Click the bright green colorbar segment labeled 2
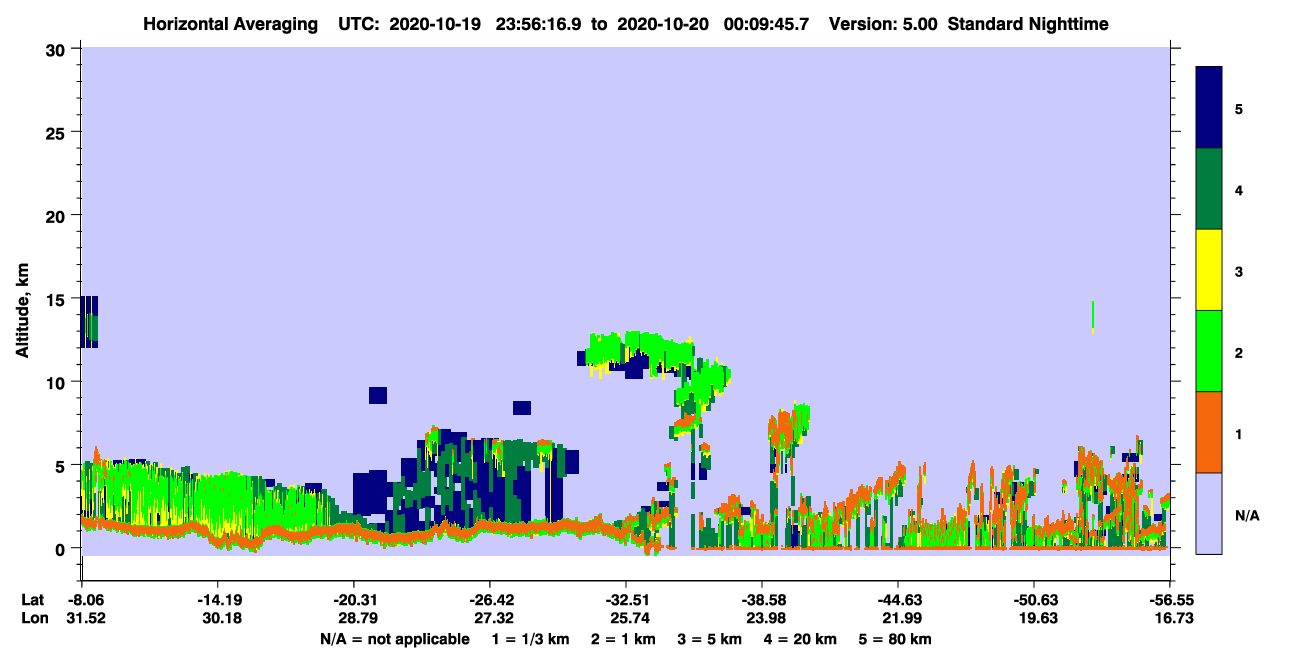Screen dimensions: 1300x667 (1209, 351)
